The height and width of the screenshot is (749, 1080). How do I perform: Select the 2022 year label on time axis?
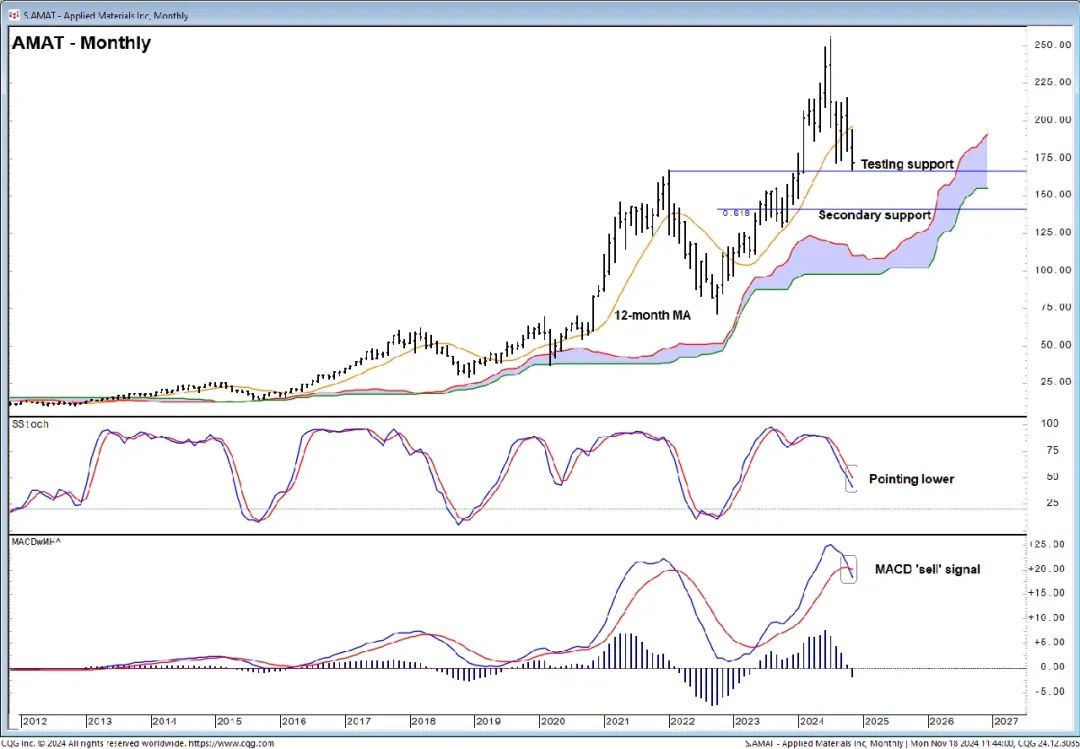click(x=681, y=721)
